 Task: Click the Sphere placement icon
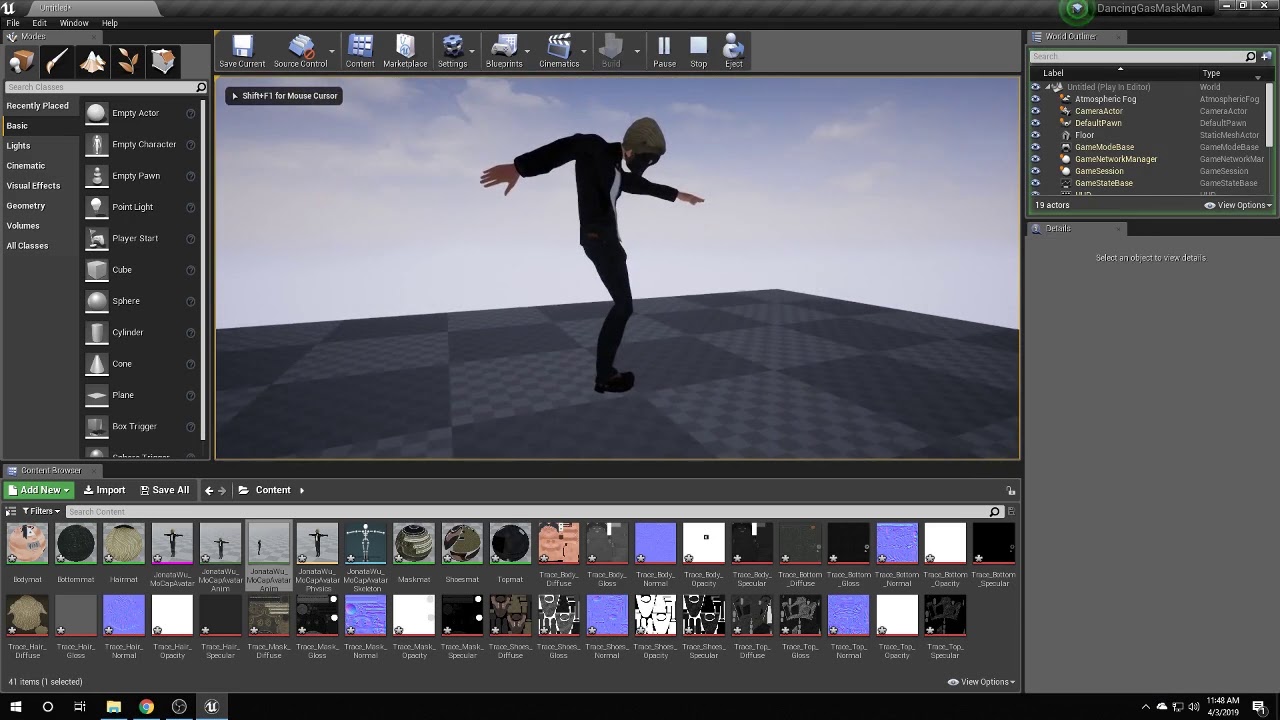coord(96,301)
